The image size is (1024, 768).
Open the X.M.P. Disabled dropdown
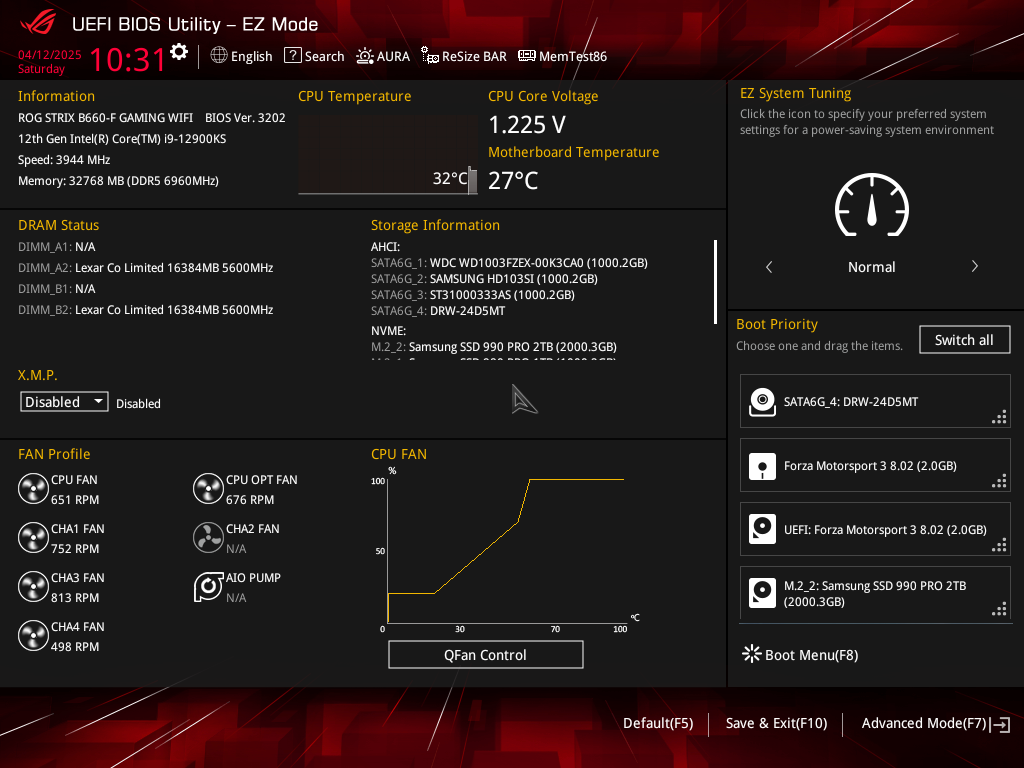[64, 402]
